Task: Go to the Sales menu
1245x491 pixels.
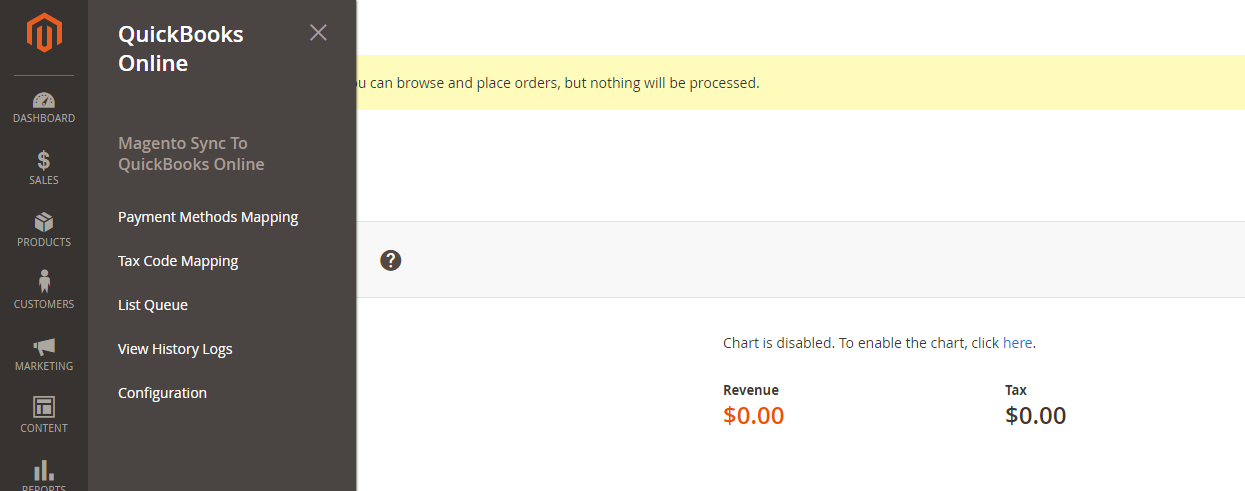Action: click(x=44, y=168)
